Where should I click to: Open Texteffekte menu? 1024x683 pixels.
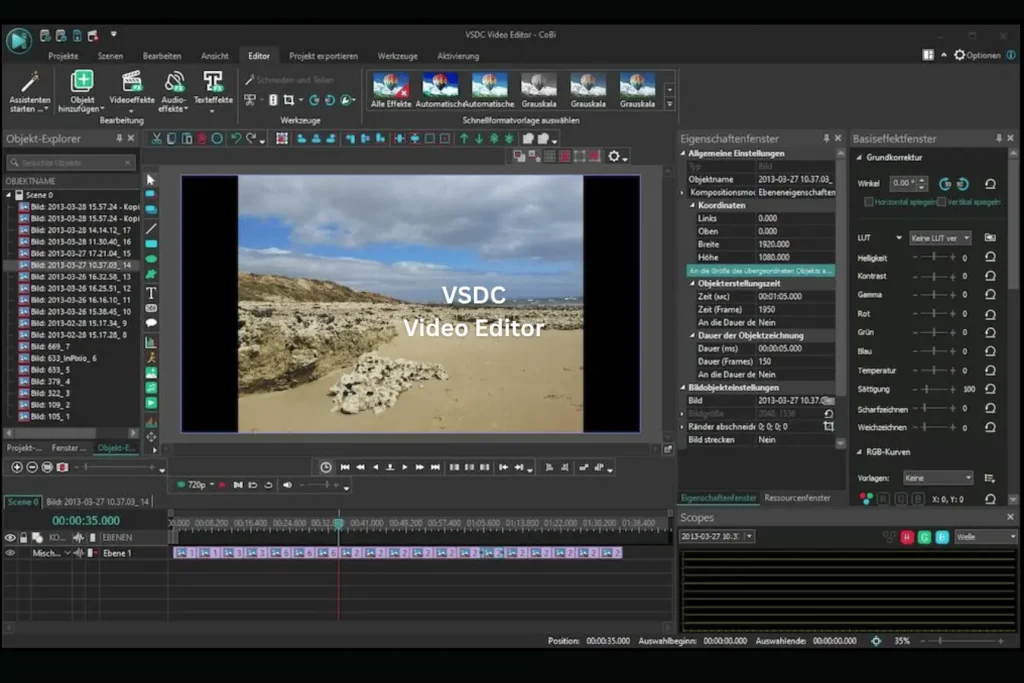coord(213,91)
